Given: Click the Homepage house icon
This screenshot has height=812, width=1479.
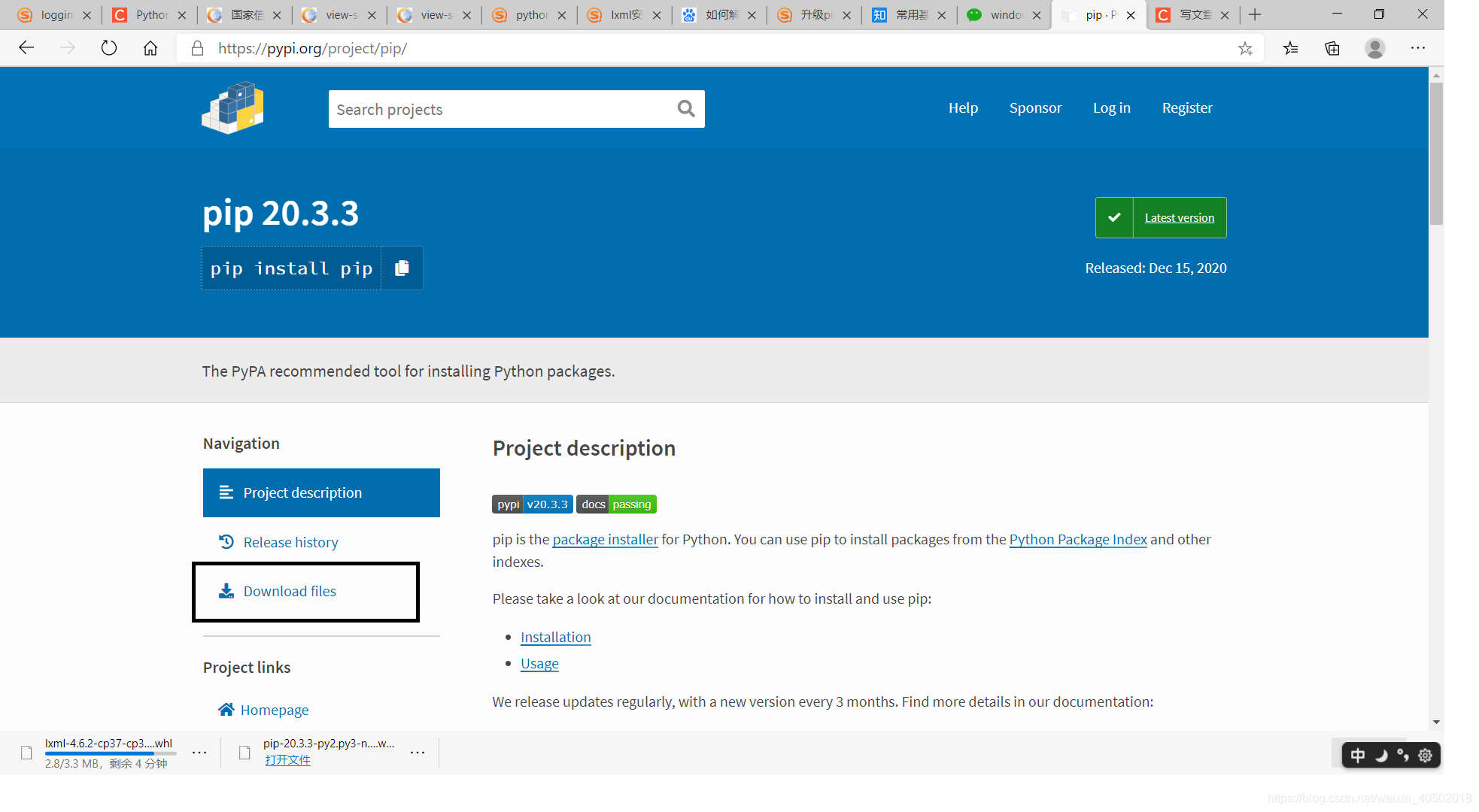Looking at the screenshot, I should click(x=222, y=709).
